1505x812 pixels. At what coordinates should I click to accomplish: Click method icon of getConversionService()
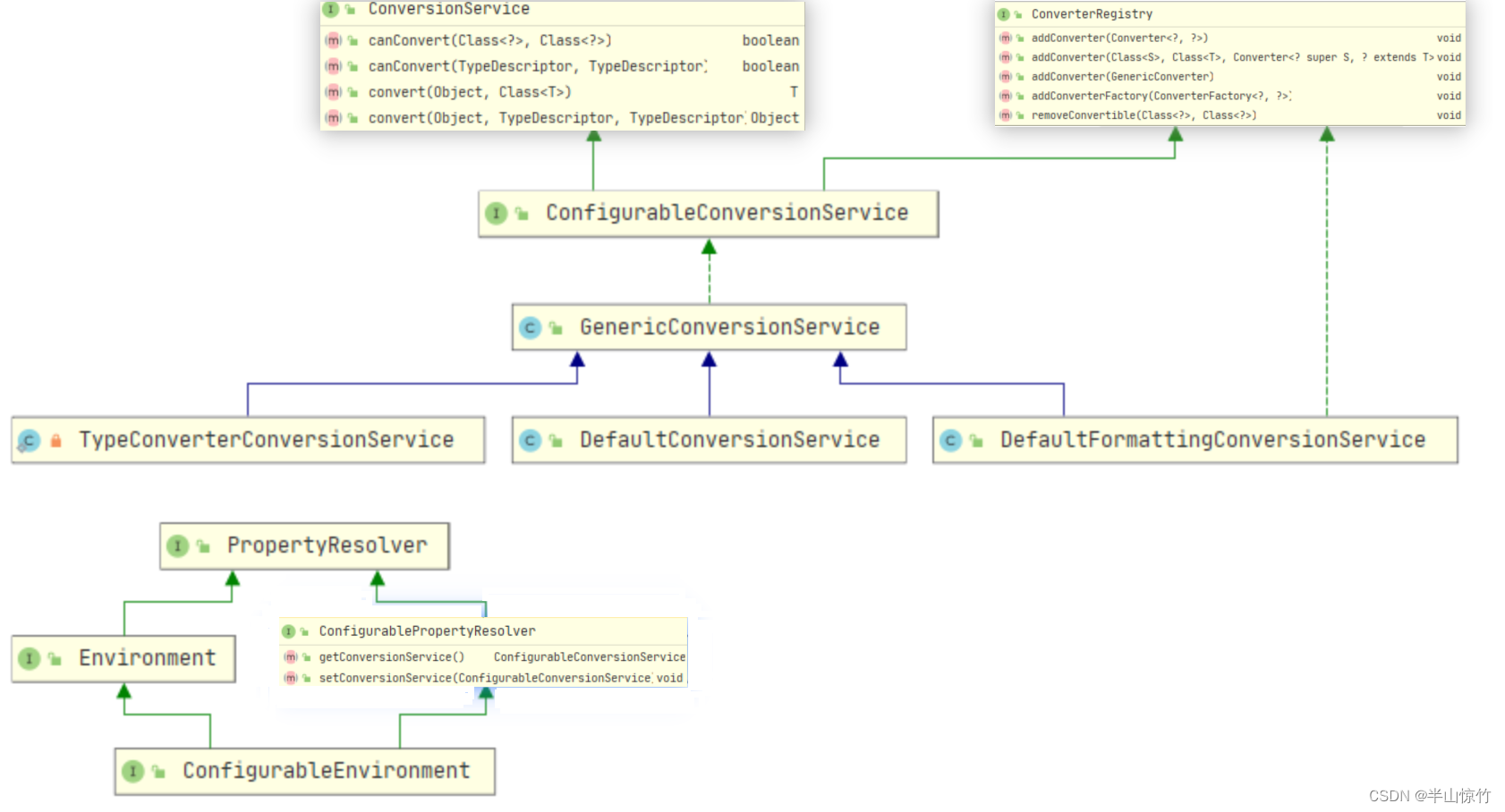(291, 657)
